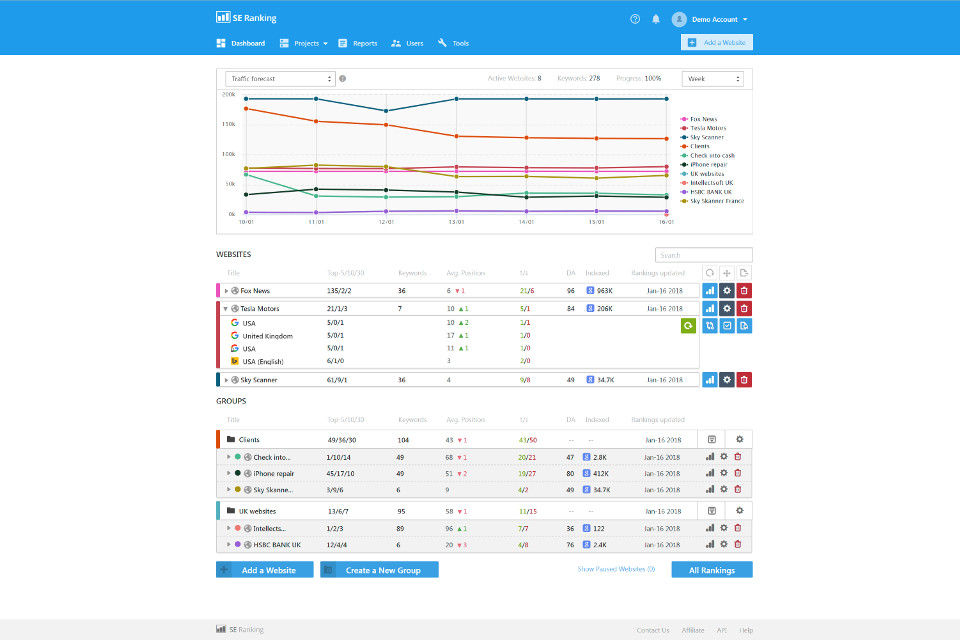960x640 pixels.
Task: Open Week period dropdown
Action: tap(713, 78)
